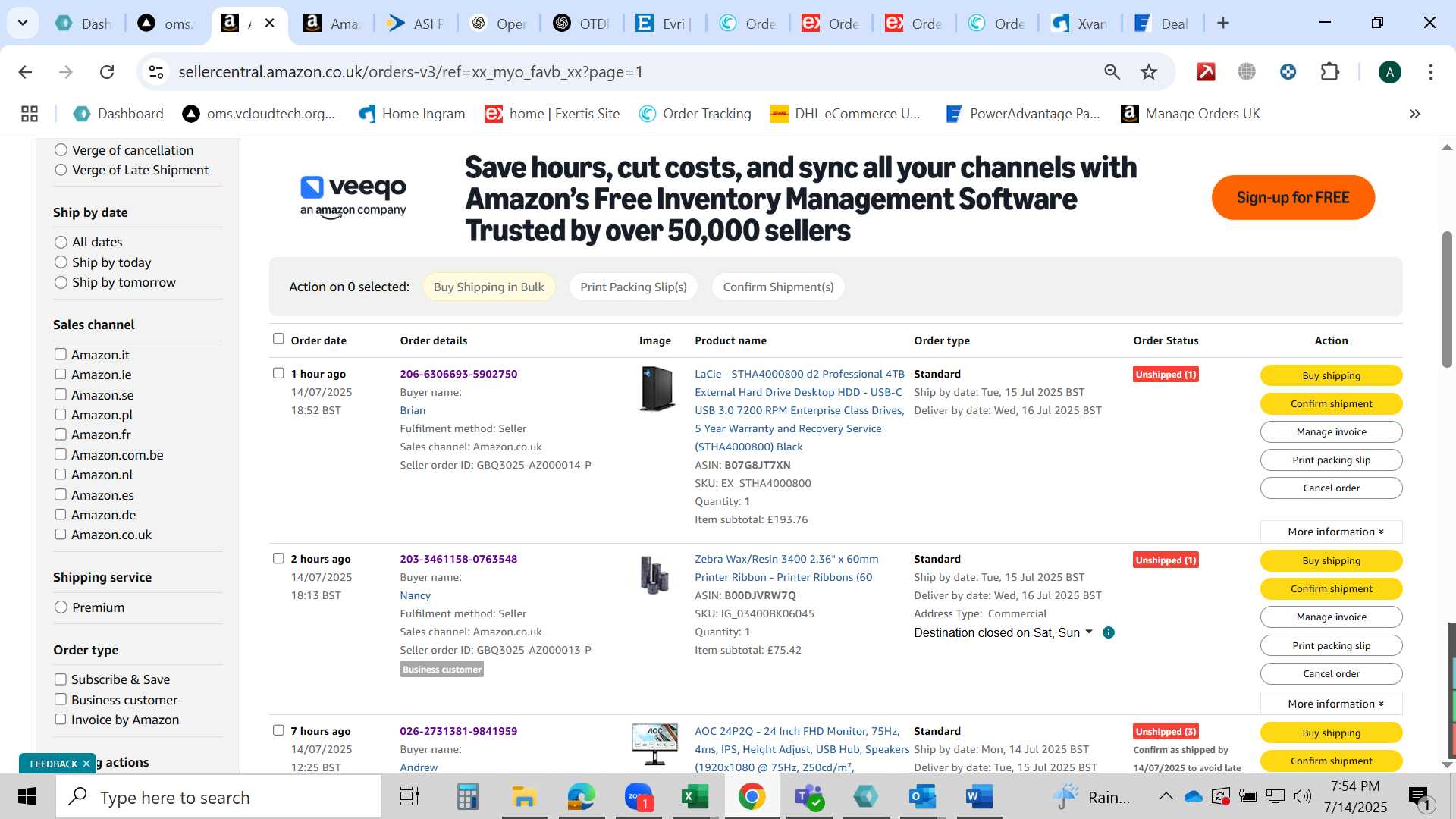
Task: Open Outlook from the taskbar
Action: pyautogui.click(x=922, y=797)
